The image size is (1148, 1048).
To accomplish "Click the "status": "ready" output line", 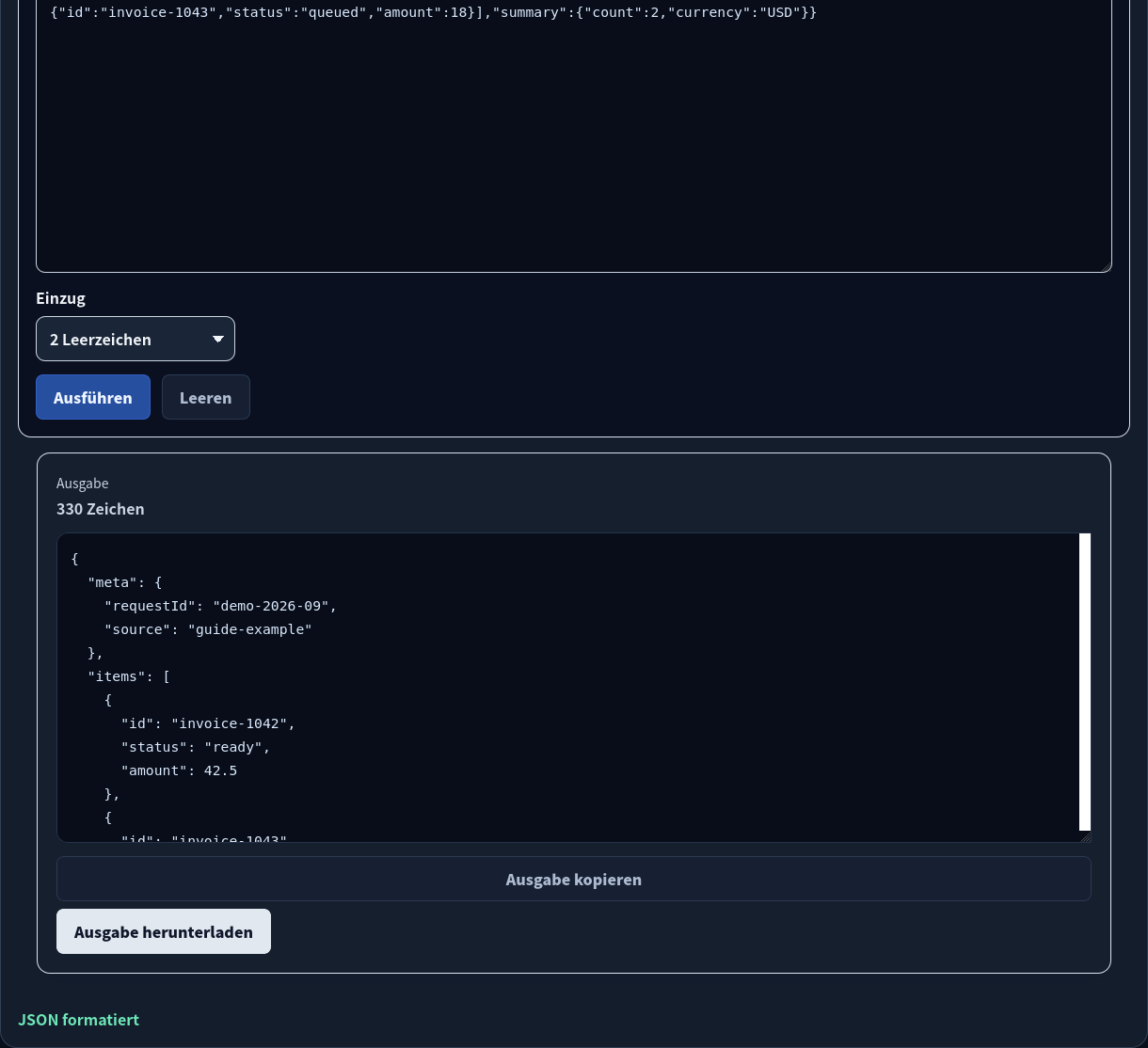I will [x=196, y=747].
